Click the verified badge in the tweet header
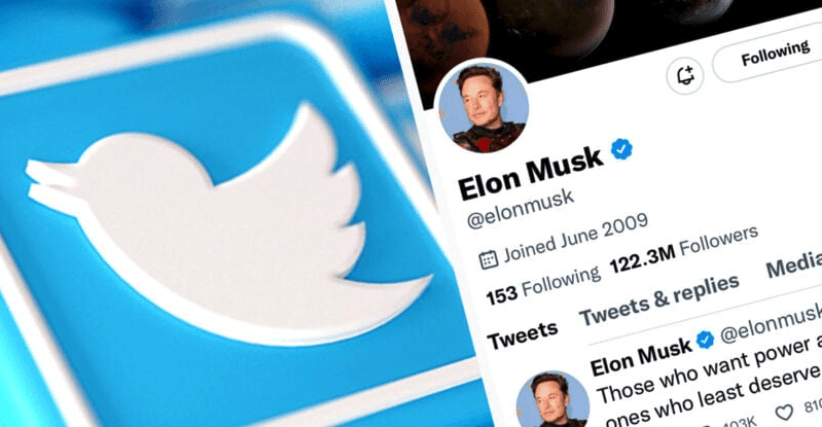This screenshot has height=427, width=822. [x=705, y=340]
